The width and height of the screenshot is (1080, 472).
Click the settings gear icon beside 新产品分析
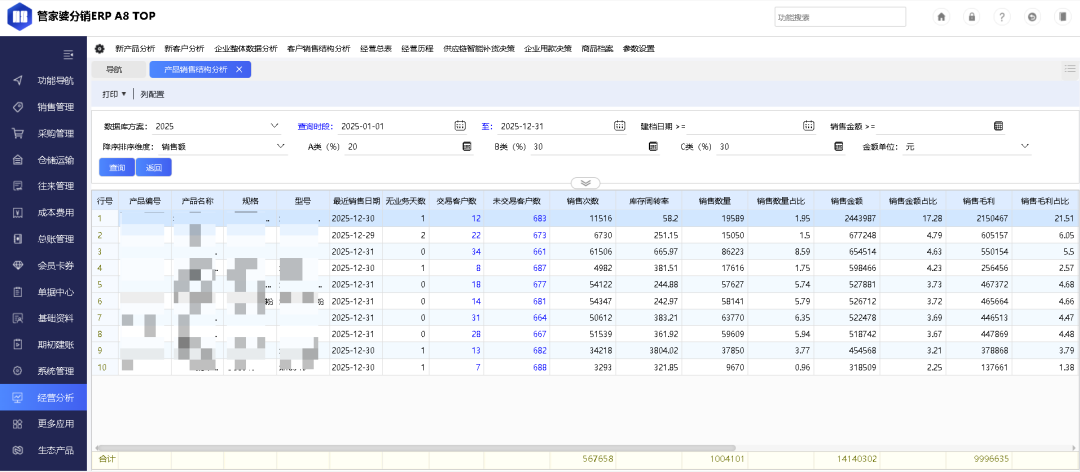100,49
